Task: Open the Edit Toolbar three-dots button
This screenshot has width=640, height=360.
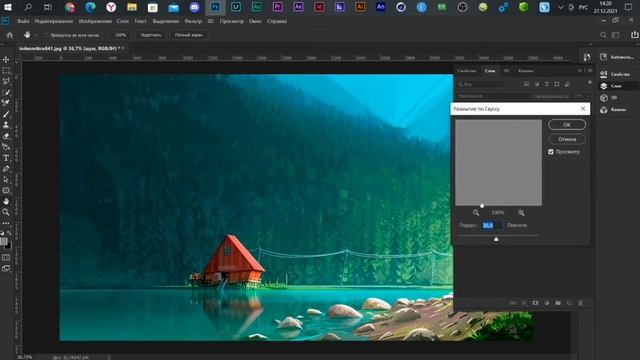Action: 6,223
